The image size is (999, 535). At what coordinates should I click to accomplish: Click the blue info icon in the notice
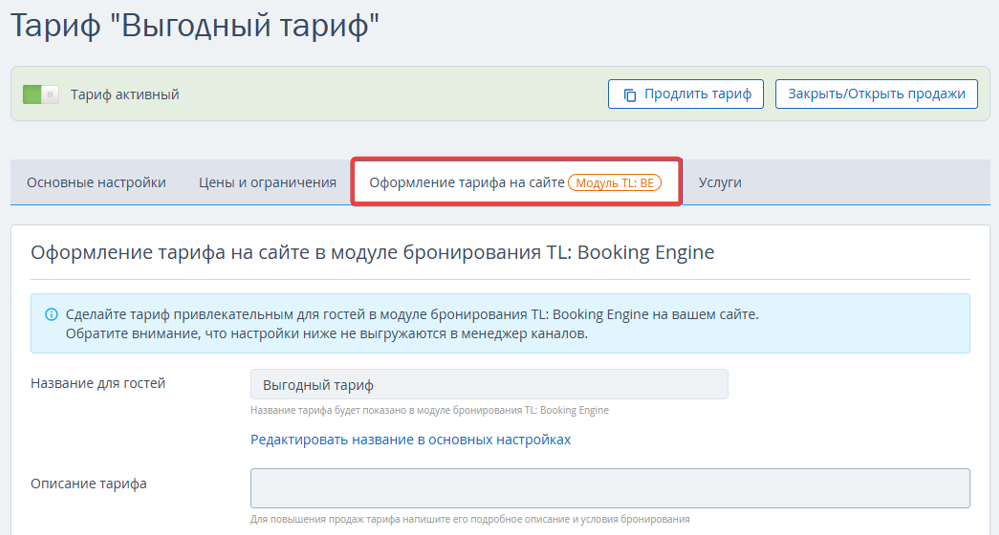pos(51,315)
